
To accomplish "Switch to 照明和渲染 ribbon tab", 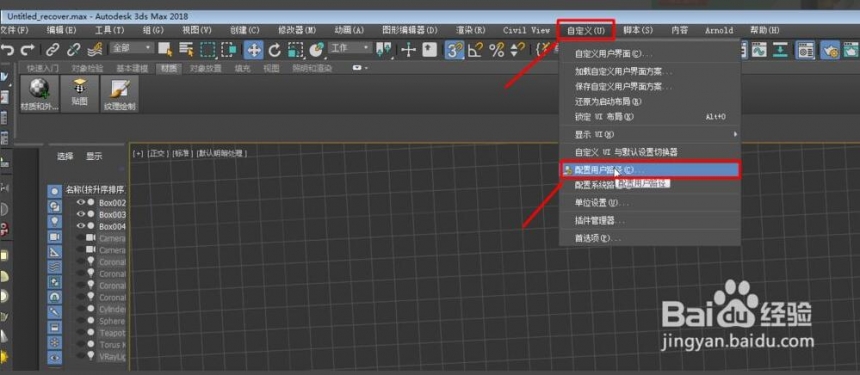I will [313, 69].
